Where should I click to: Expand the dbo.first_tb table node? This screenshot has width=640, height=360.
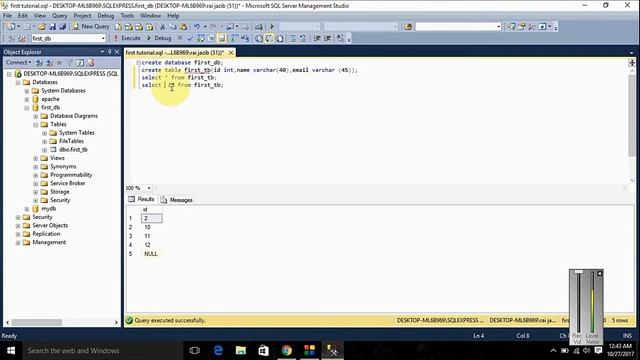pos(45,150)
